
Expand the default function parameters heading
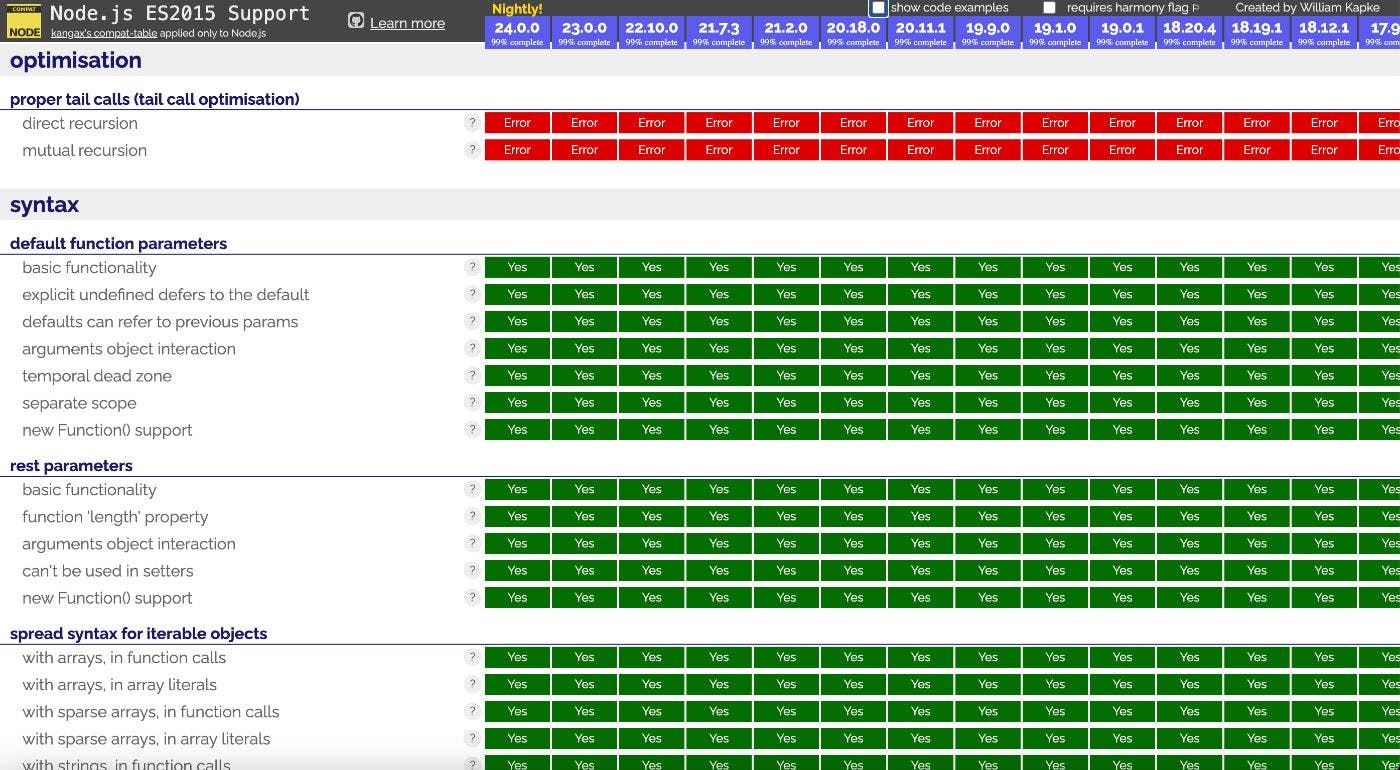tap(118, 243)
